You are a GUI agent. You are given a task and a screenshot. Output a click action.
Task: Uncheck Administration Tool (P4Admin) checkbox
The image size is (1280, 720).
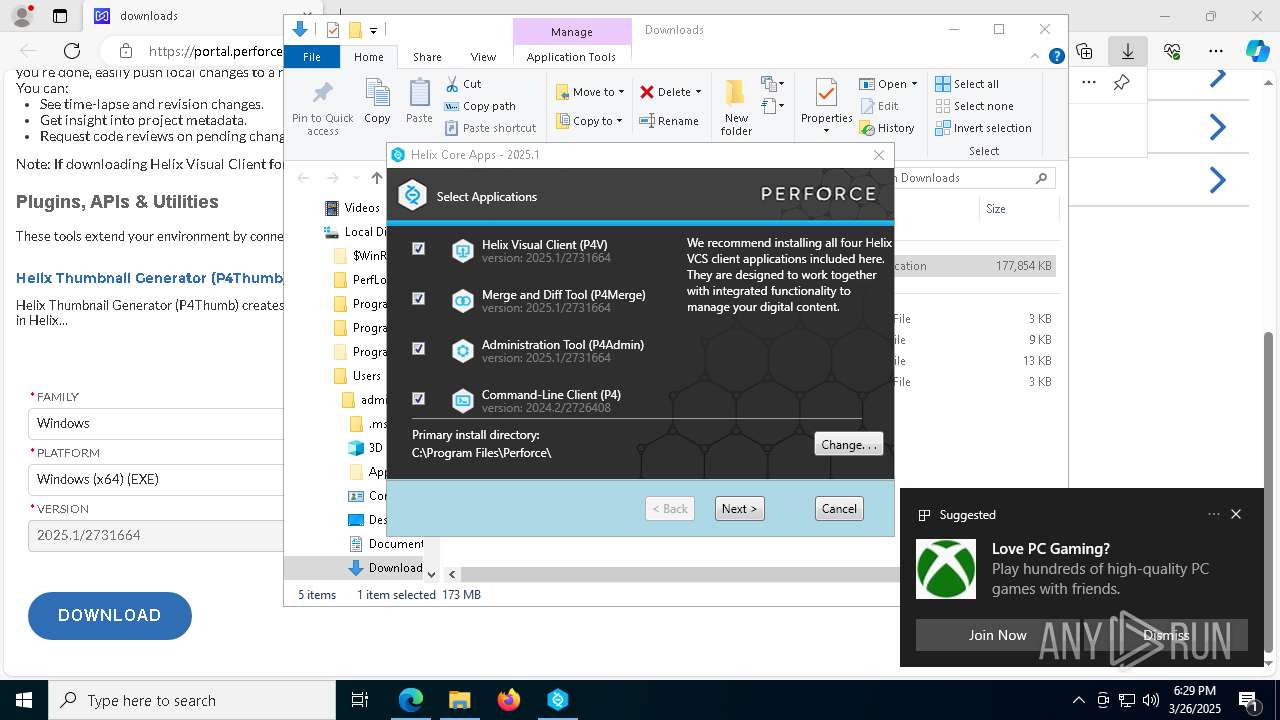tap(418, 349)
